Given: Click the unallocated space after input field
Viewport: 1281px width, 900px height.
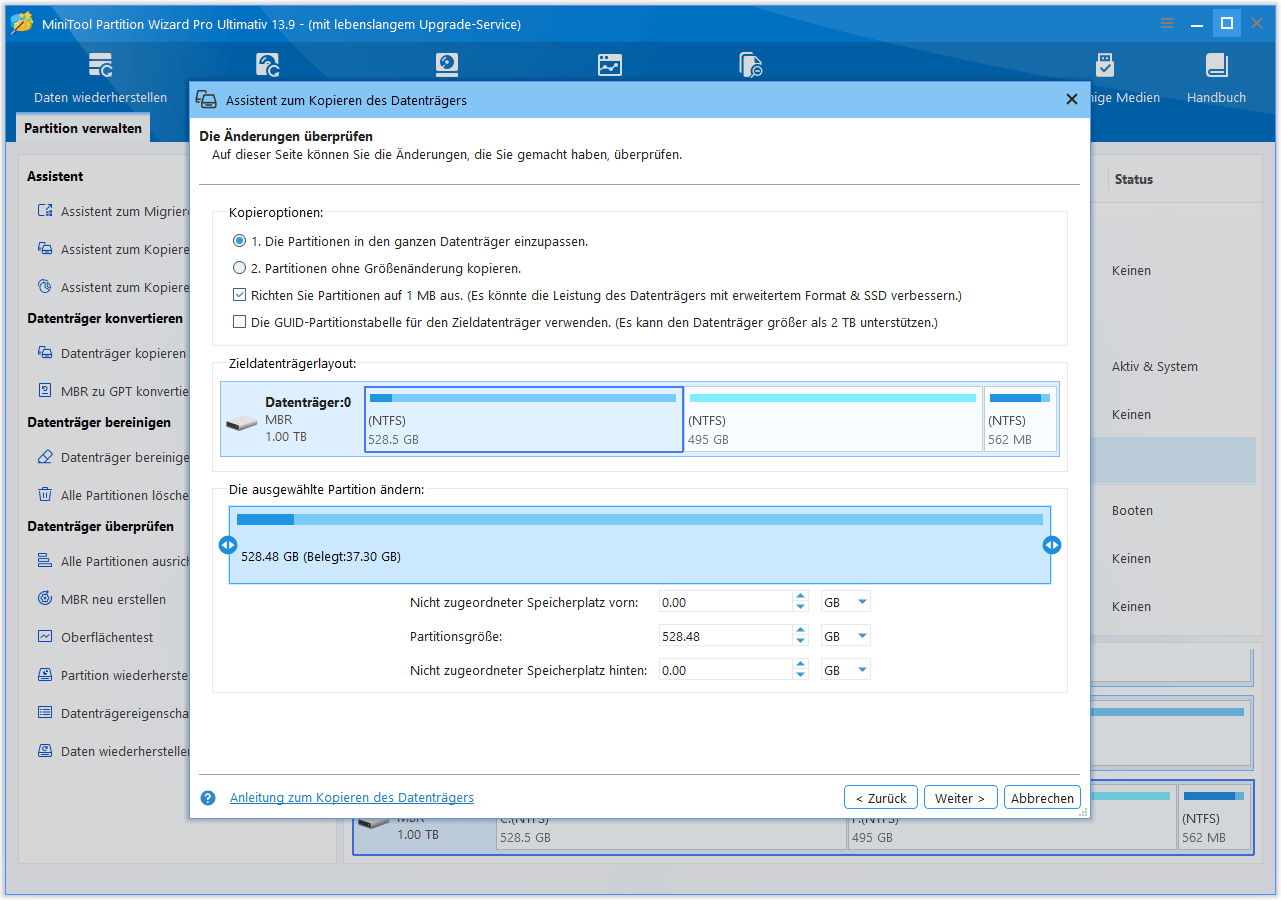Looking at the screenshot, I should 727,670.
